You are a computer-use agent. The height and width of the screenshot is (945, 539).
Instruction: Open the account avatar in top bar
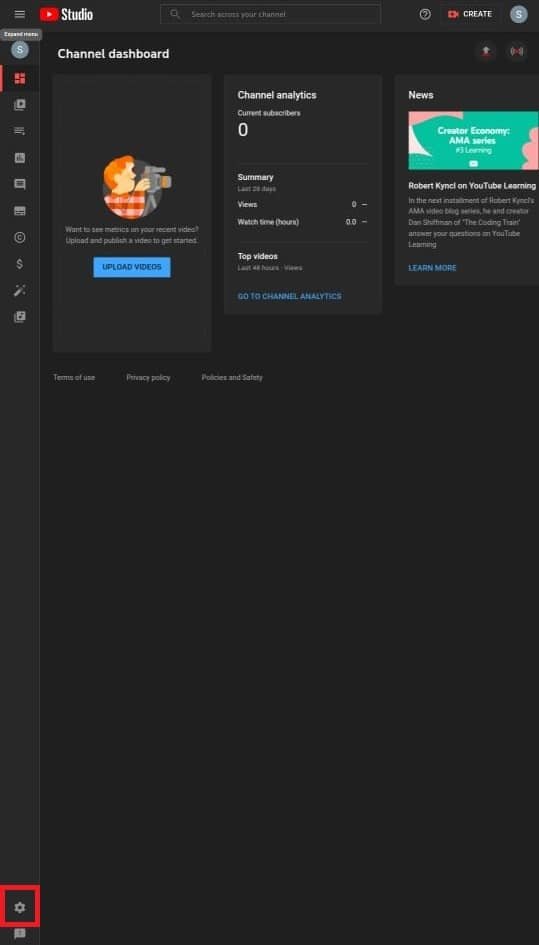[519, 14]
